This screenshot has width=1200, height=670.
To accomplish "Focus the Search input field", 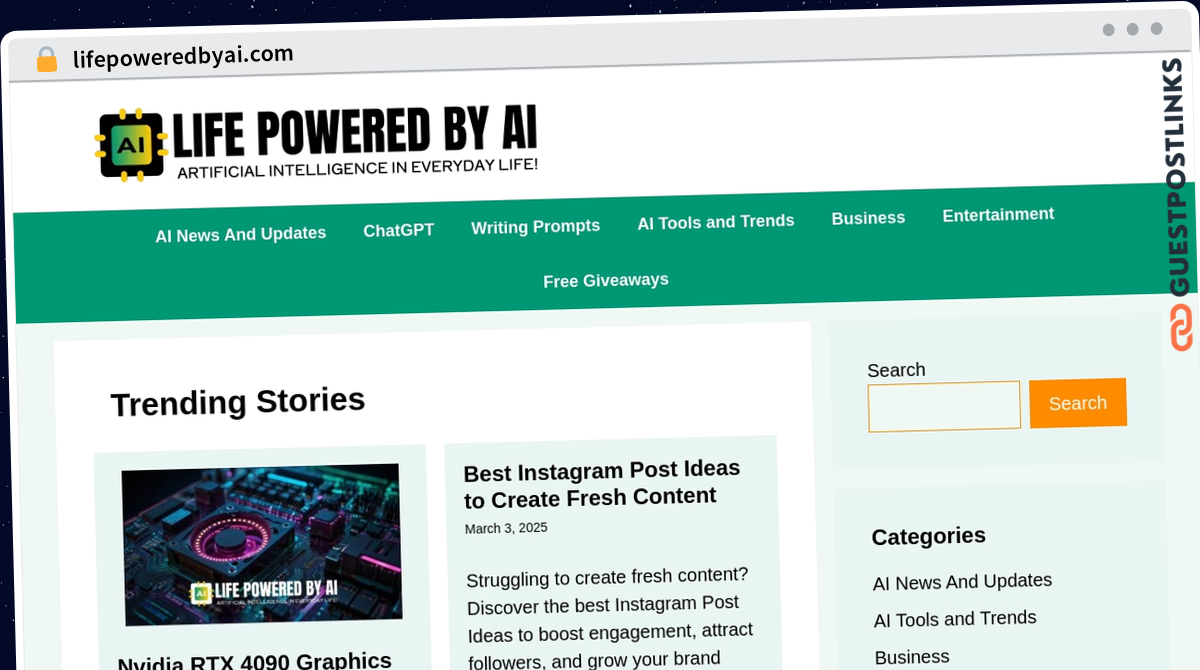I will [x=943, y=406].
